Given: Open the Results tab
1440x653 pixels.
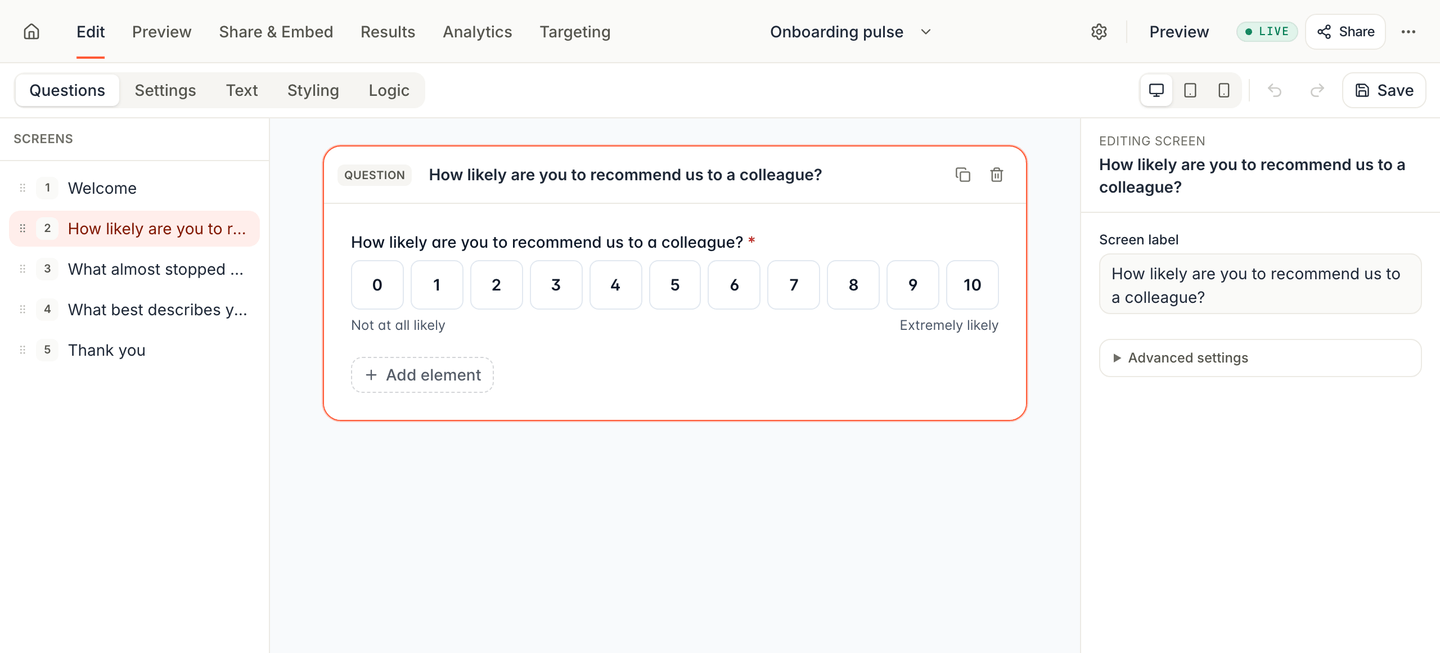Looking at the screenshot, I should click(388, 32).
